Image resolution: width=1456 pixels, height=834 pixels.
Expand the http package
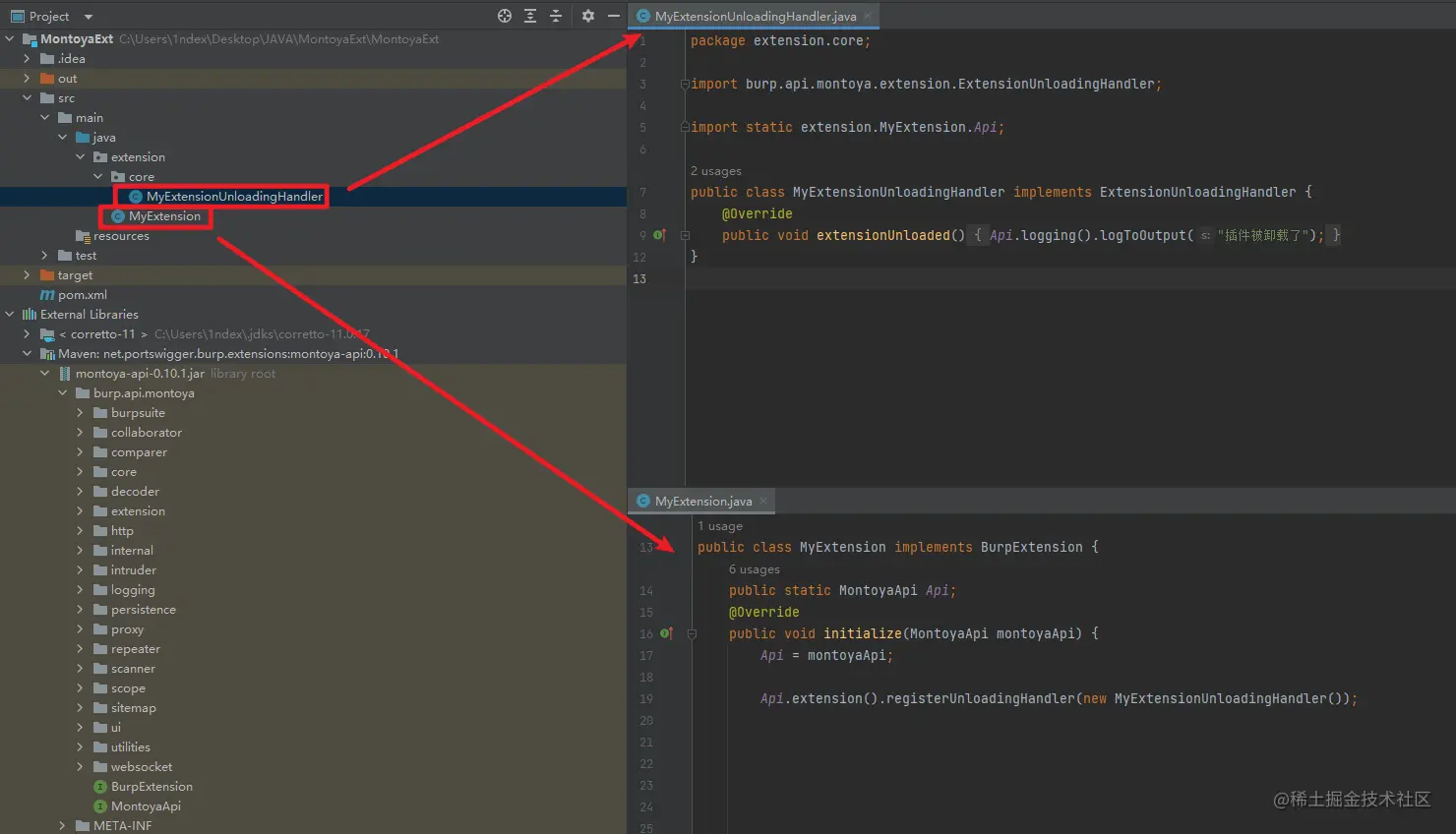pyautogui.click(x=81, y=531)
